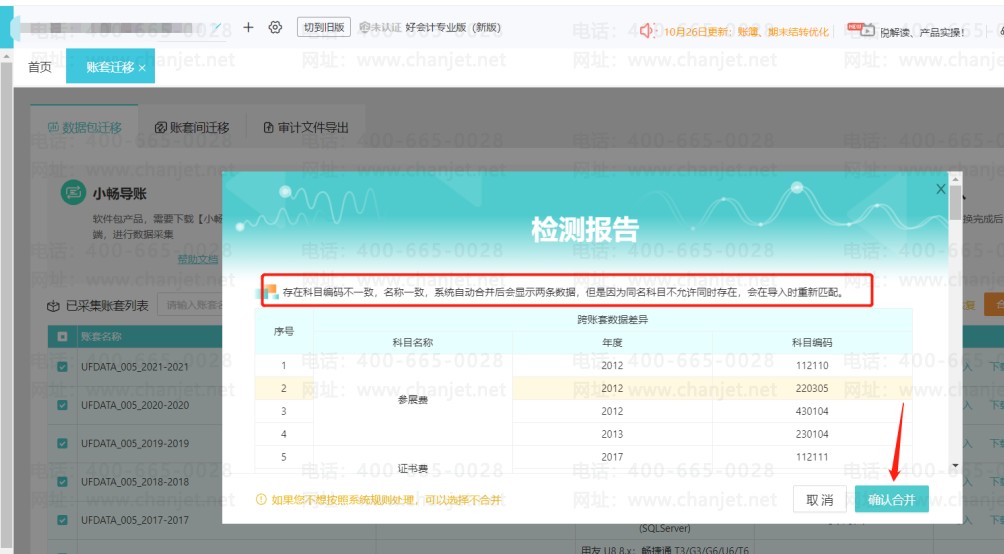This screenshot has height=554, width=1004.
Task: Click the 2013 year cell
Action: coord(612,434)
